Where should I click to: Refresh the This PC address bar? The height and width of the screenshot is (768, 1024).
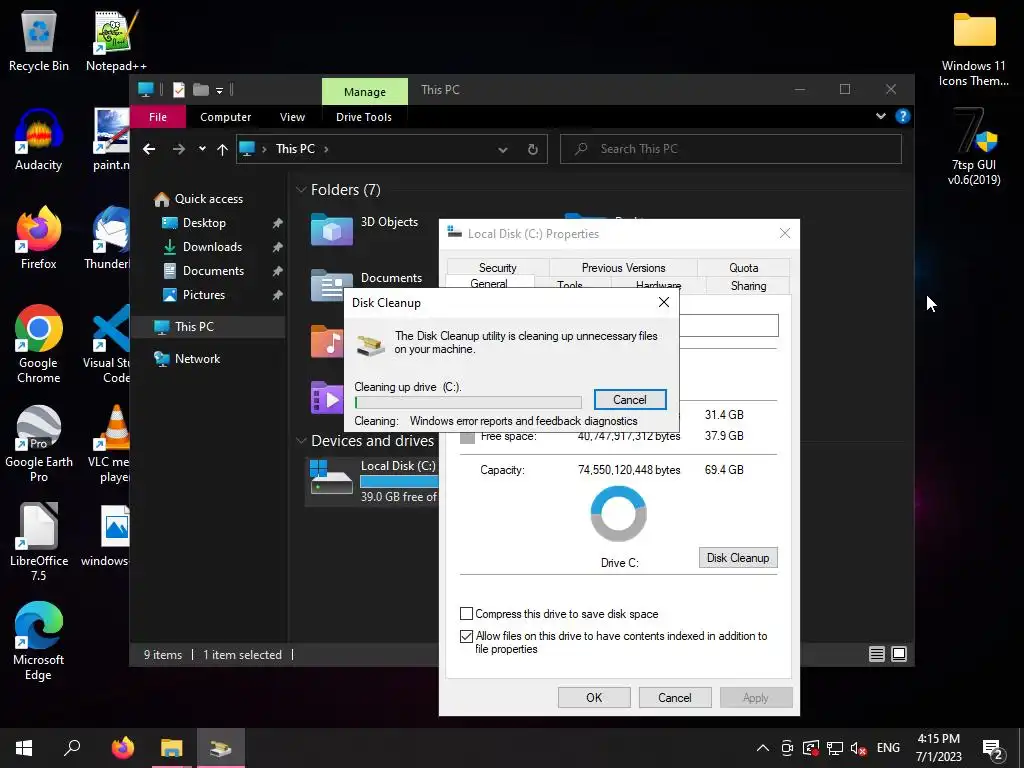click(533, 150)
